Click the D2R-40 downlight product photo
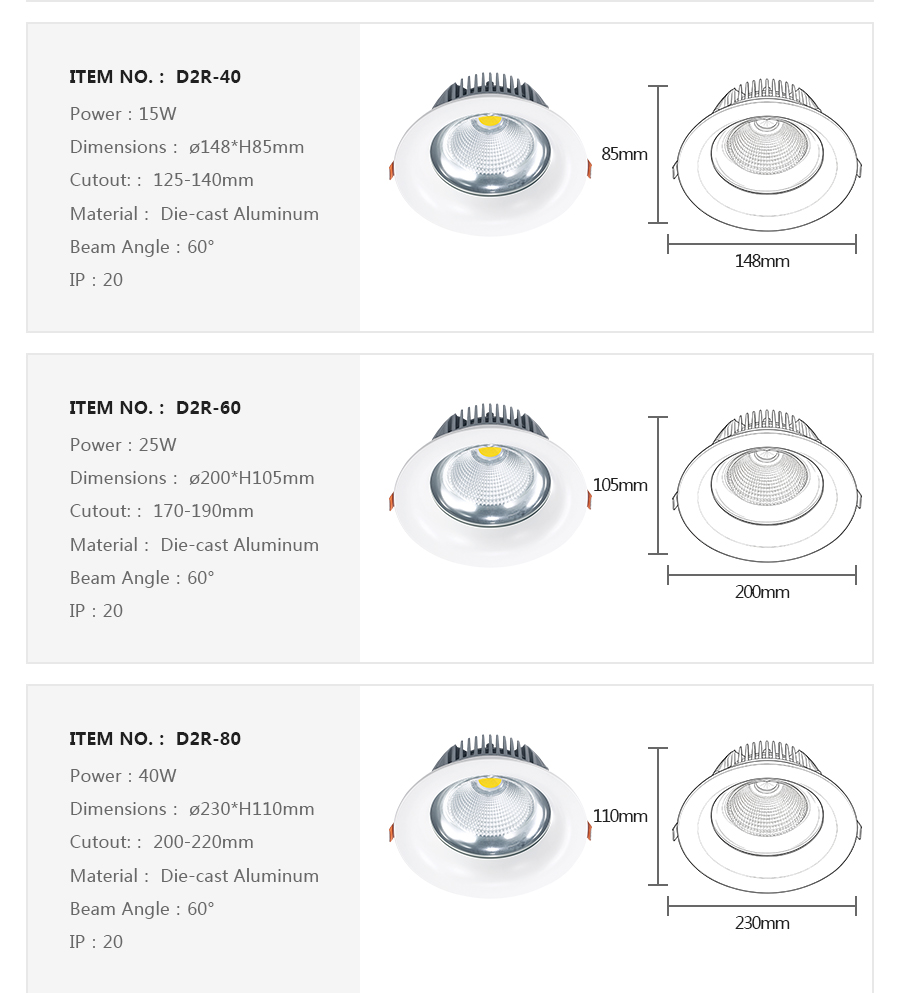This screenshot has height=993, width=900. coord(490,155)
